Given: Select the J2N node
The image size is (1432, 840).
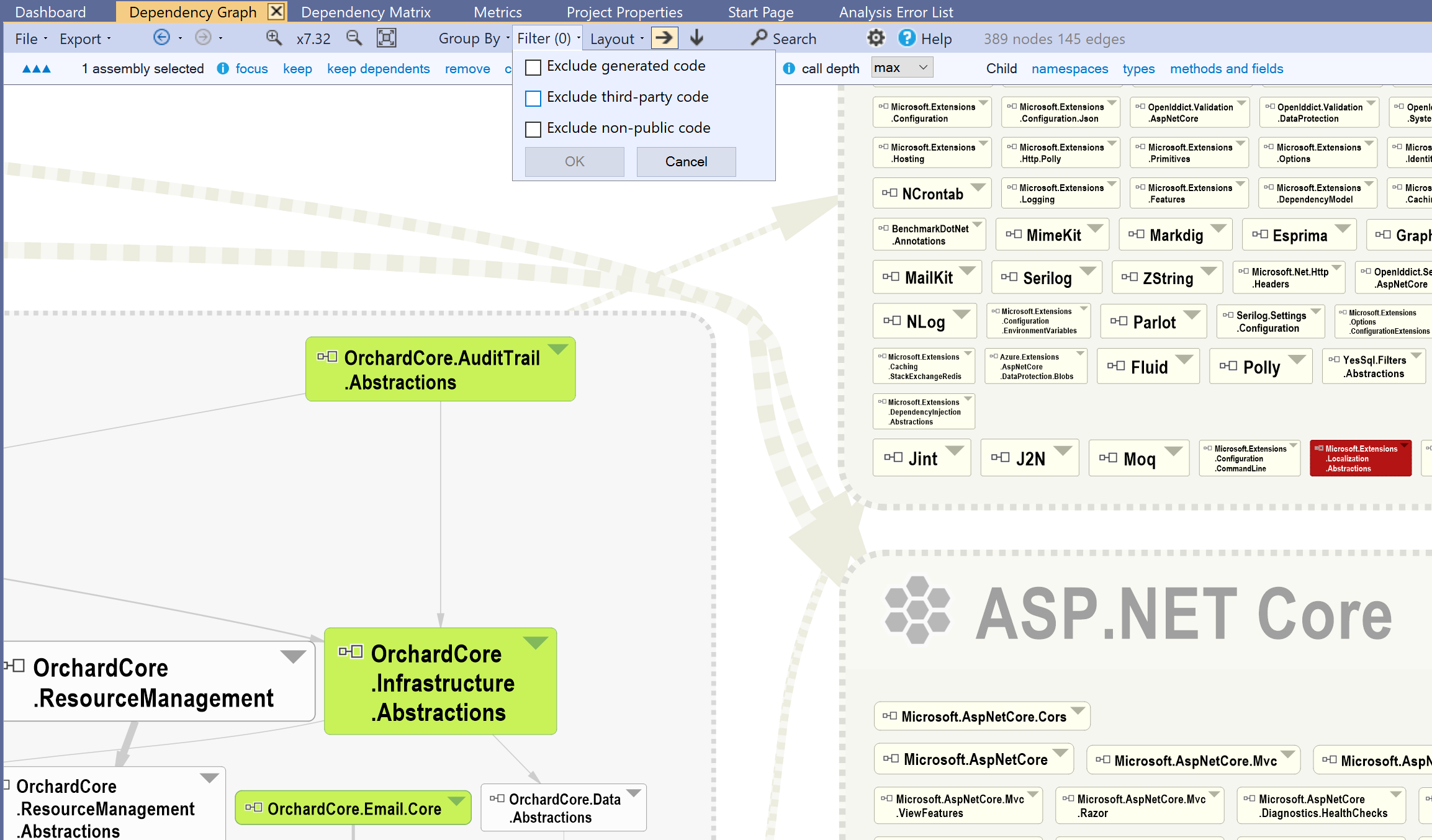Looking at the screenshot, I should click(1029, 458).
